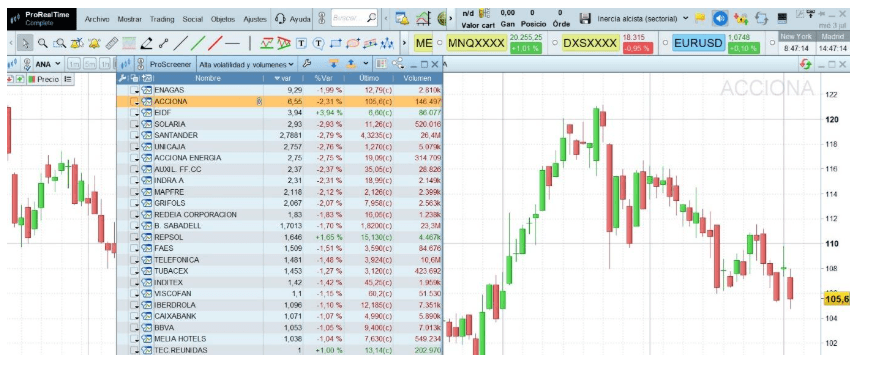
Task: Click in the Buscar search field
Action: point(354,19)
